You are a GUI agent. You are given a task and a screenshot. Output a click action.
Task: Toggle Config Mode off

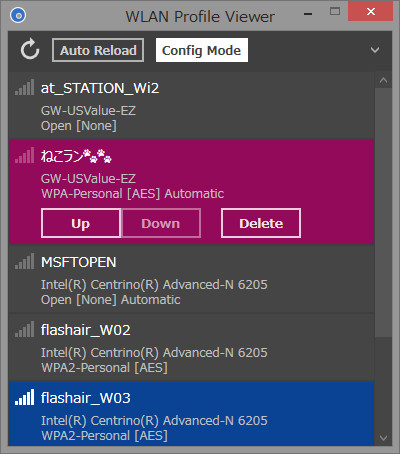coord(202,50)
